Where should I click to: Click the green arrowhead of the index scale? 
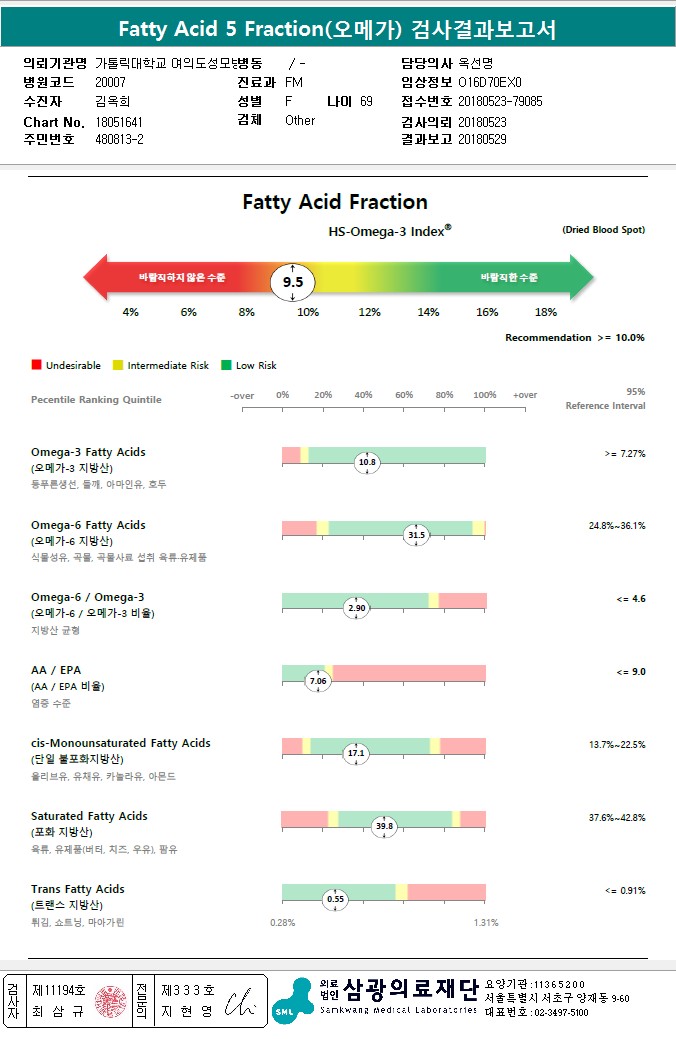[x=582, y=277]
